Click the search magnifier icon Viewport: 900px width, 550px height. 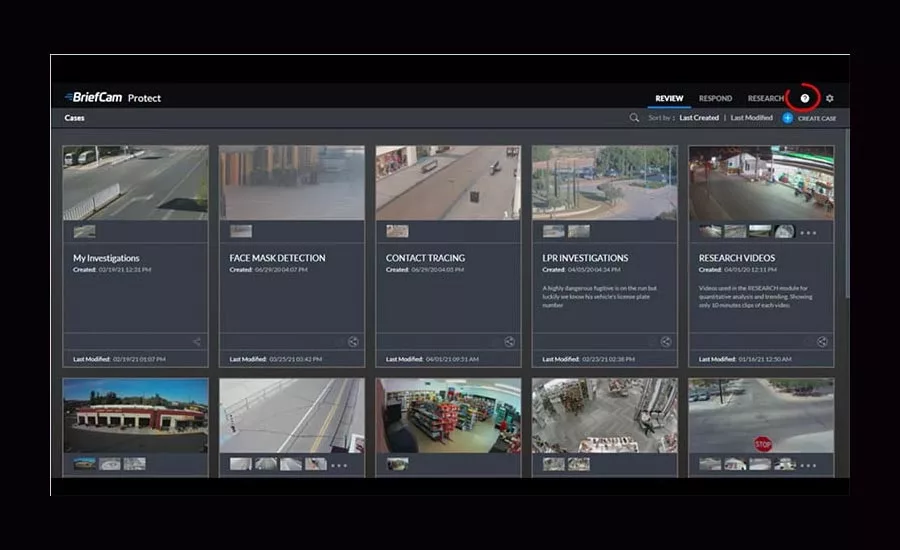pyautogui.click(x=634, y=118)
